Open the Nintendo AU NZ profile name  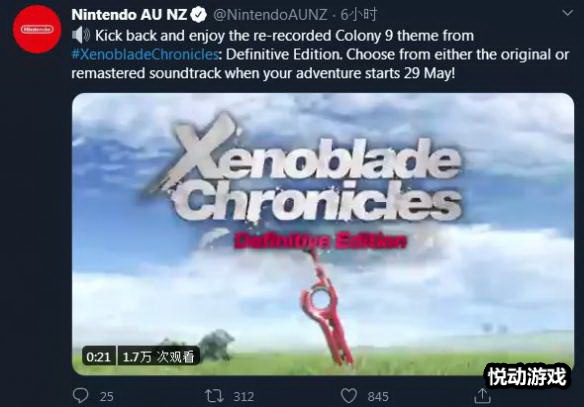coord(129,15)
